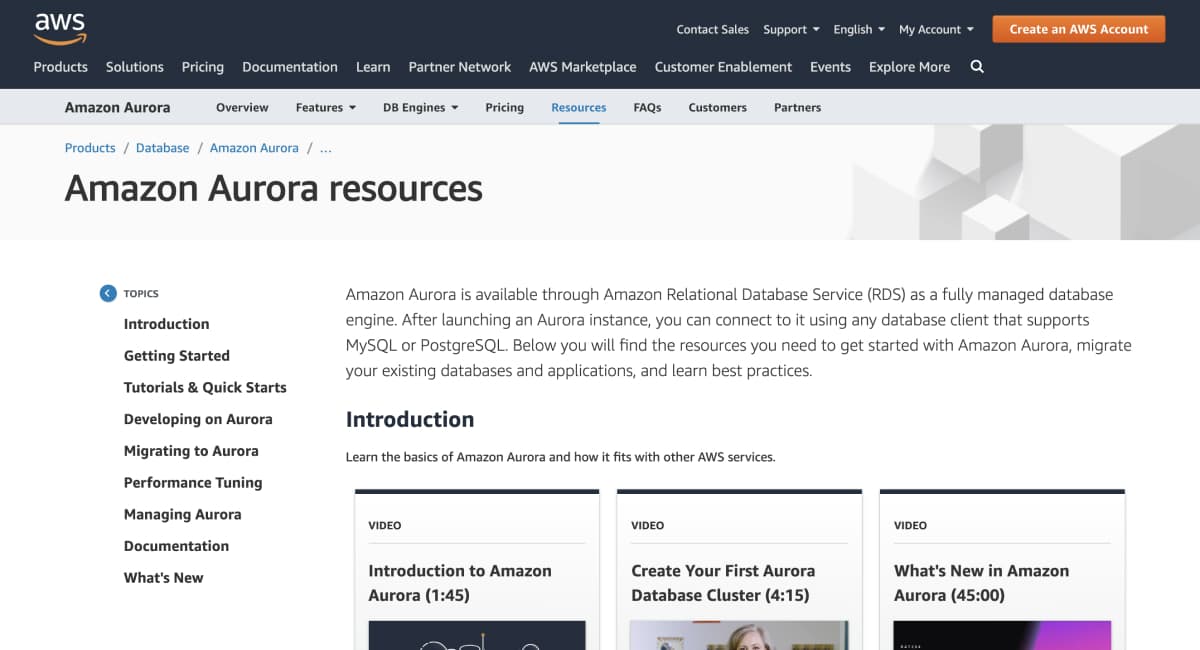Jump to Migrating to Aurora topic
Screen dimensions: 1200x650
click(x=191, y=451)
